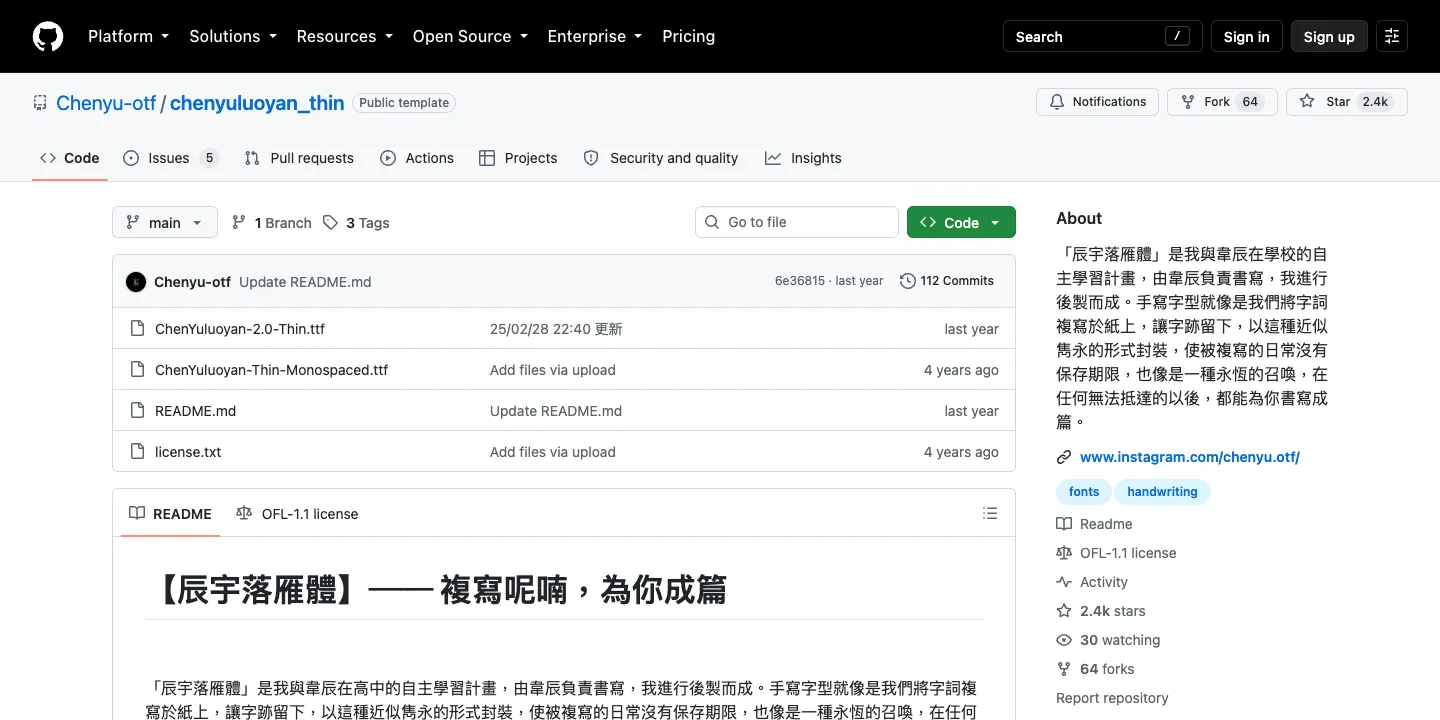Open the Pull requests tab
The height and width of the screenshot is (720, 1440).
(299, 158)
